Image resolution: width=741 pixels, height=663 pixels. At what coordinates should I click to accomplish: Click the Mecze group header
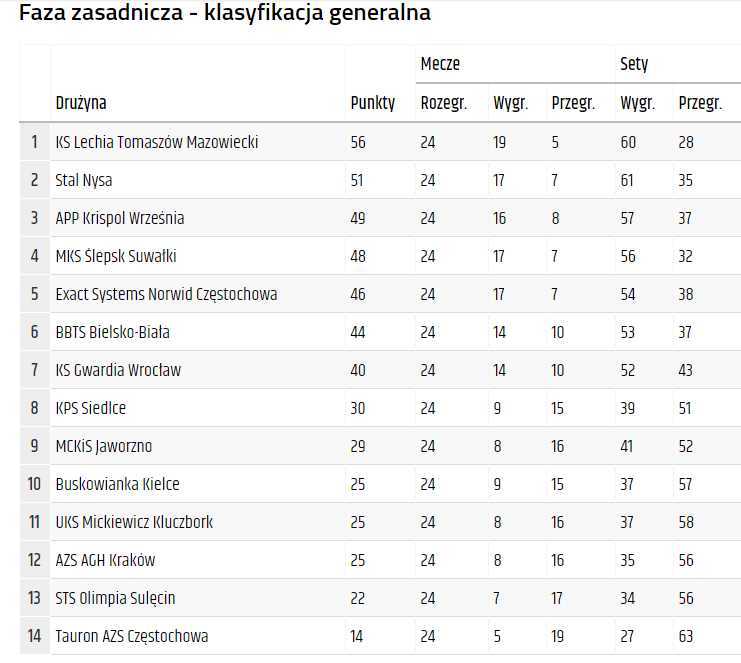(x=440, y=64)
